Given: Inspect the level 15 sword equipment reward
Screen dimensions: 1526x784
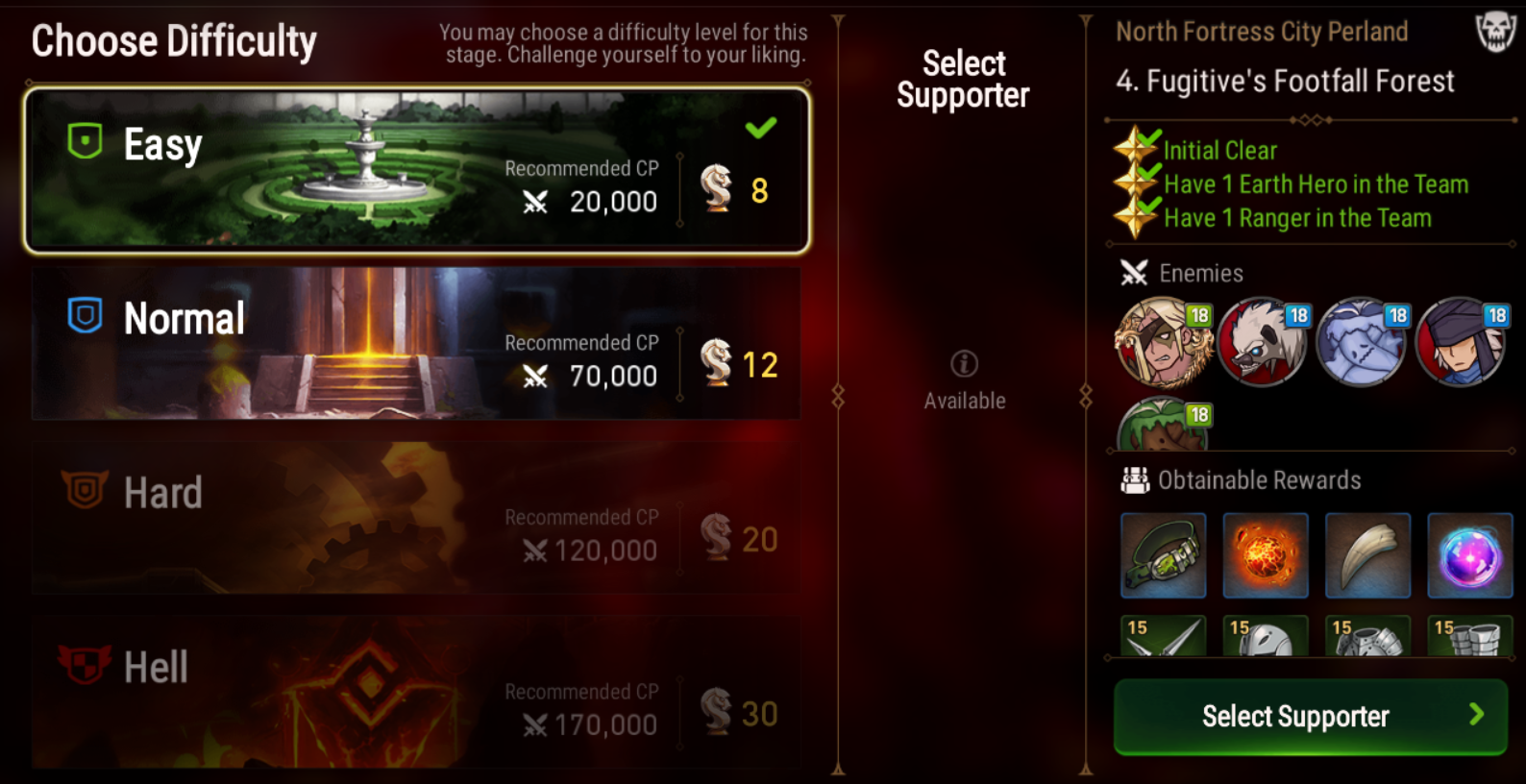Looking at the screenshot, I should (1163, 636).
